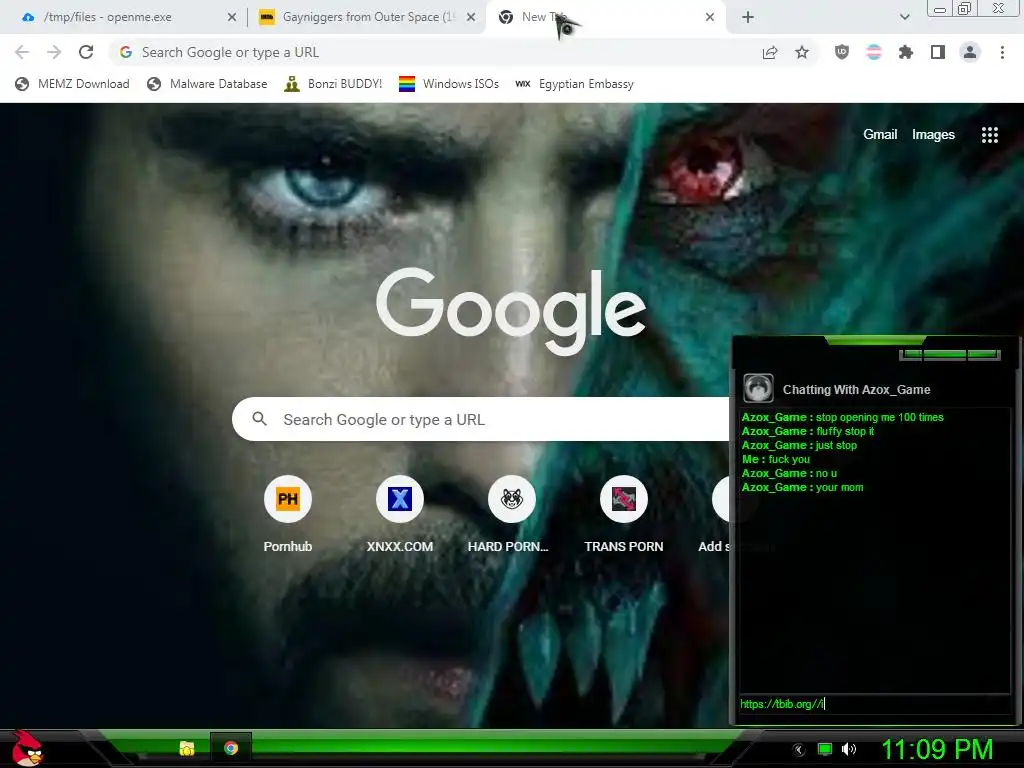1024x768 pixels.
Task: Close the IMDb movie tab
Action: [471, 17]
